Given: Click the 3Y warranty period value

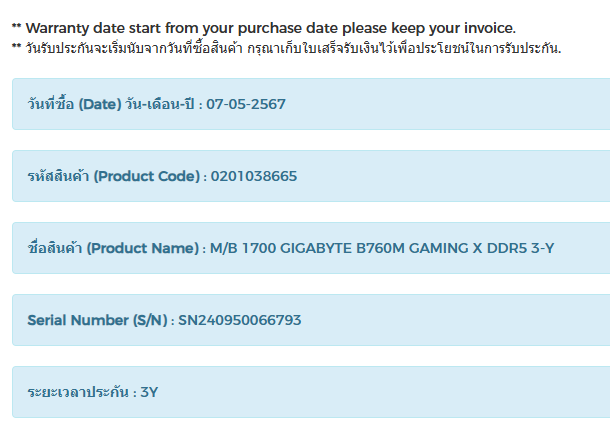Looking at the screenshot, I should 149,392.
